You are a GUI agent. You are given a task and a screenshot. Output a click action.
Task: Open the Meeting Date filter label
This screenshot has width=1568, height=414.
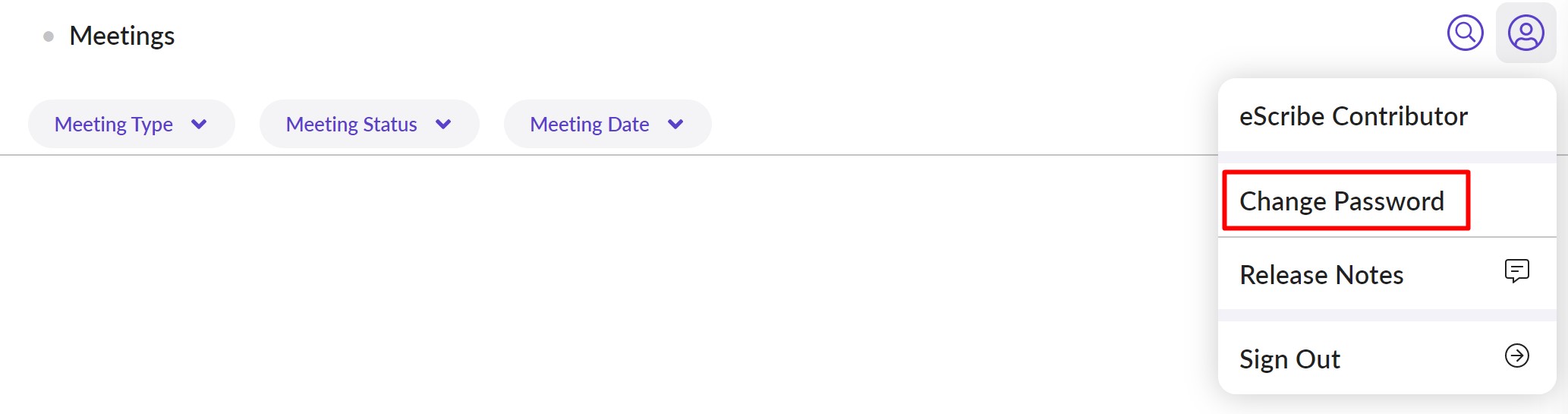pyautogui.click(x=590, y=124)
